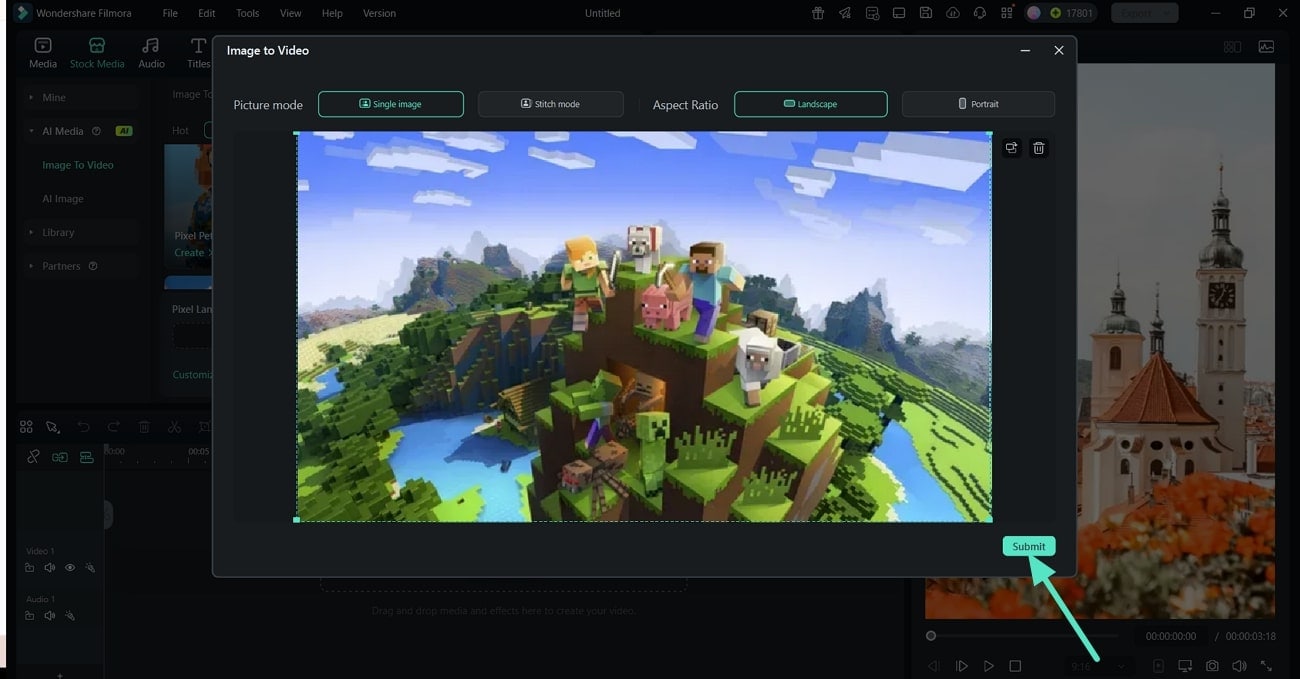Switch to the Audio tab
1300x679 pixels.
point(151,53)
